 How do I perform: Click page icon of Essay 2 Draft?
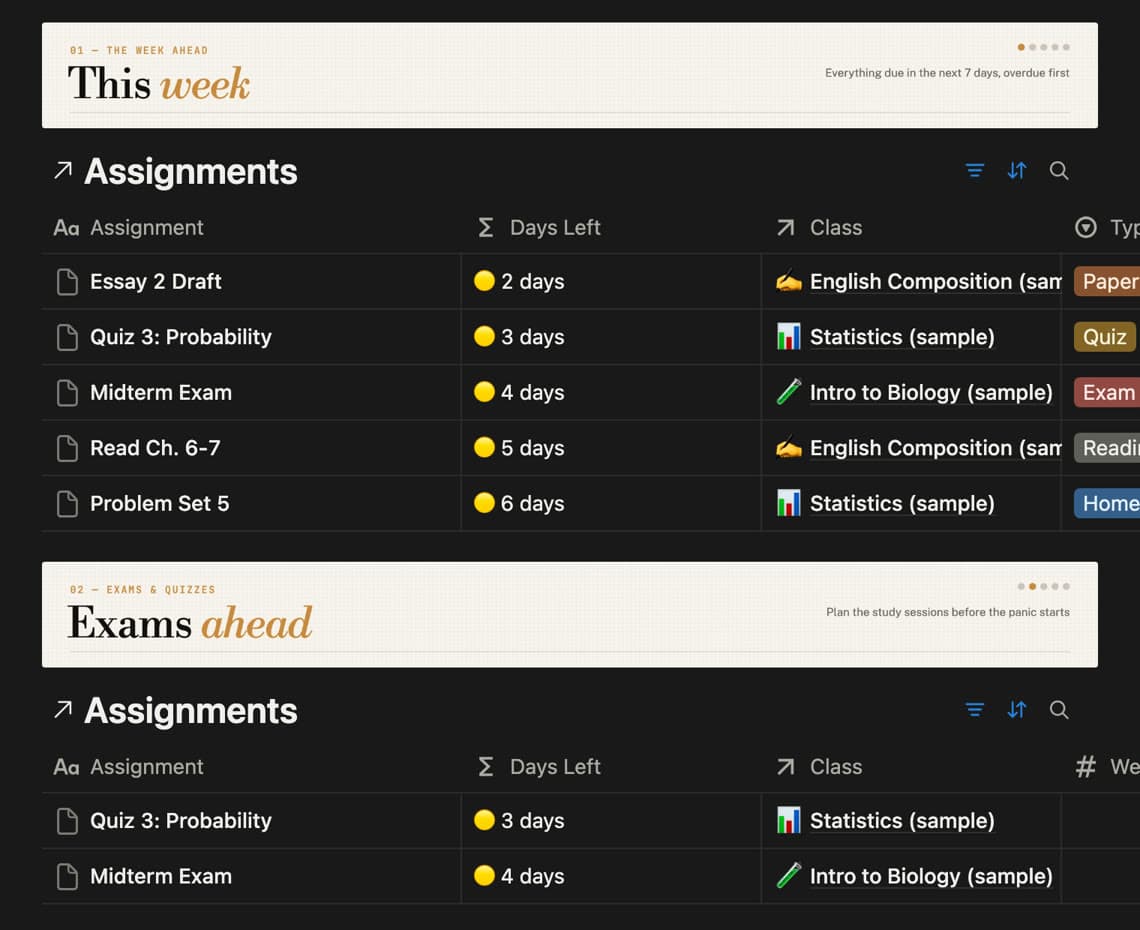pyautogui.click(x=67, y=281)
